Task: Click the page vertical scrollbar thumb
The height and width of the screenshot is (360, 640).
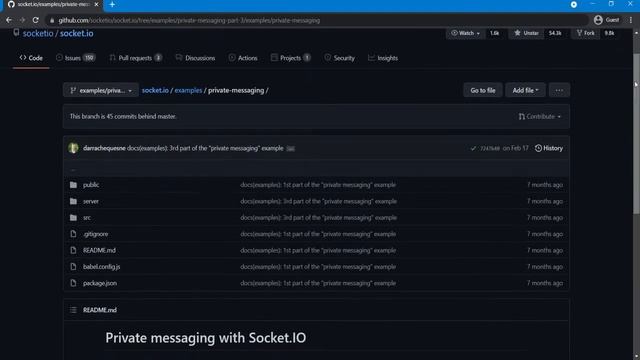Action: point(636,133)
